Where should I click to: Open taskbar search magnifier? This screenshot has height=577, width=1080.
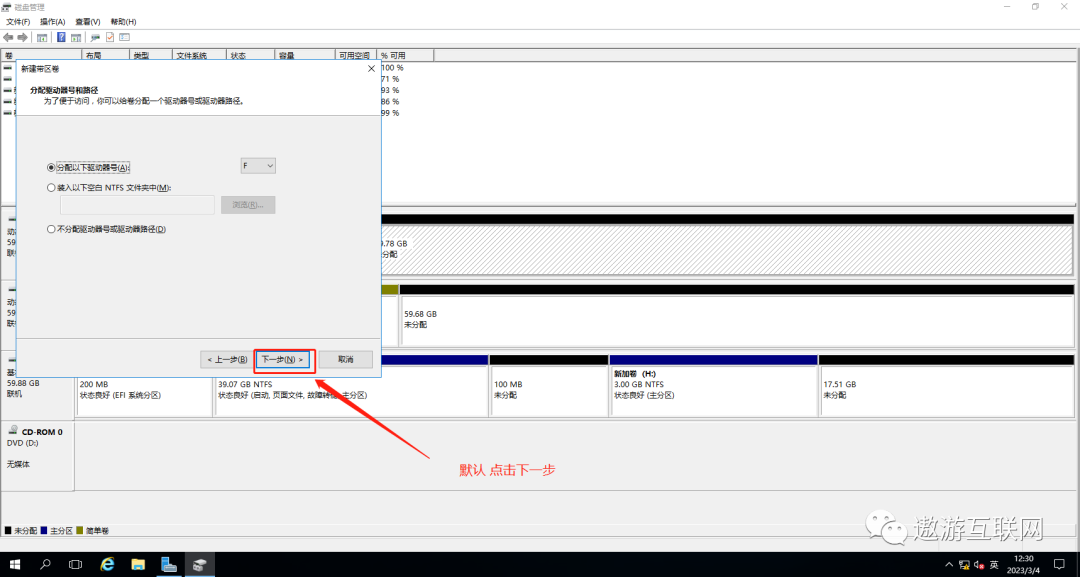click(45, 565)
